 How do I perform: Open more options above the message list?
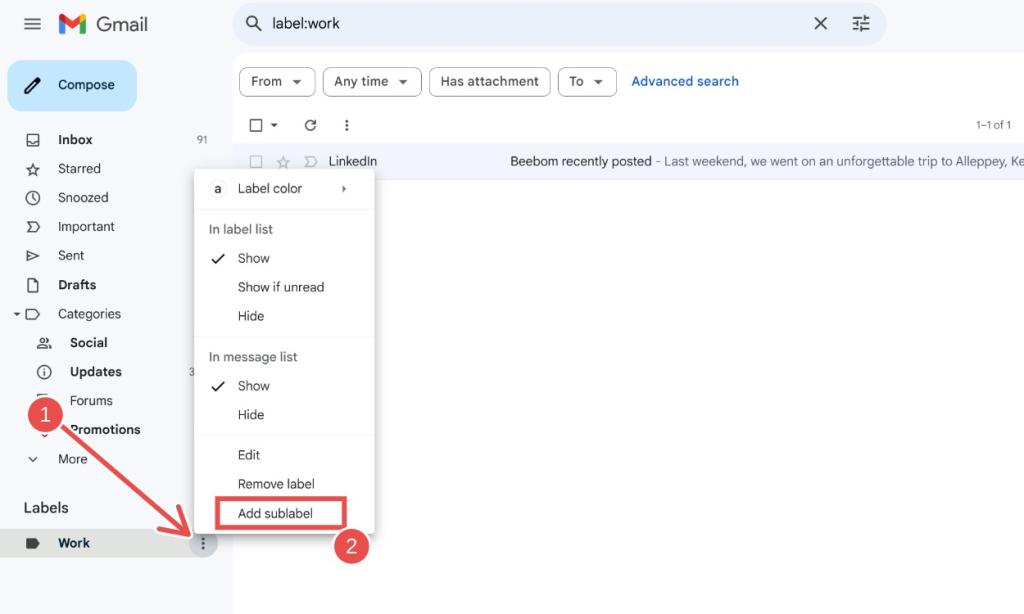tap(346, 125)
